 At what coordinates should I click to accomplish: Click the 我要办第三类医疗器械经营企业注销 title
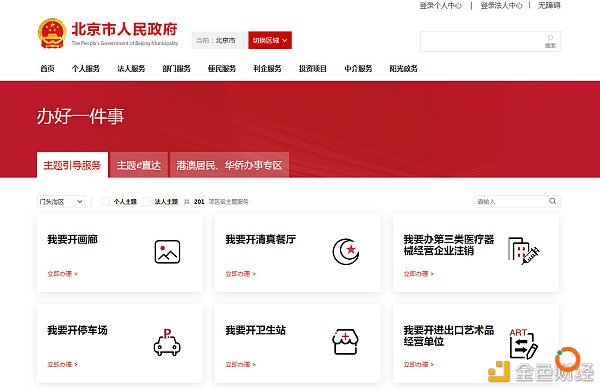tap(448, 245)
